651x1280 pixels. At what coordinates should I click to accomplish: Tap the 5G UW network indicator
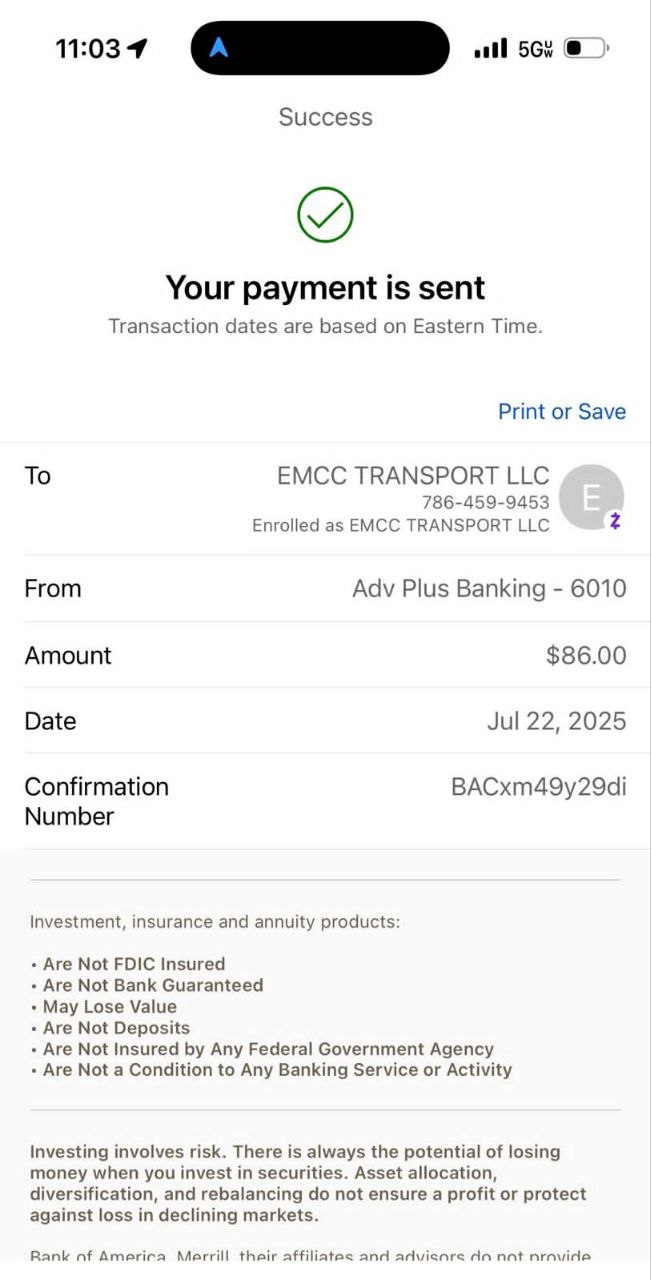pyautogui.click(x=535, y=49)
